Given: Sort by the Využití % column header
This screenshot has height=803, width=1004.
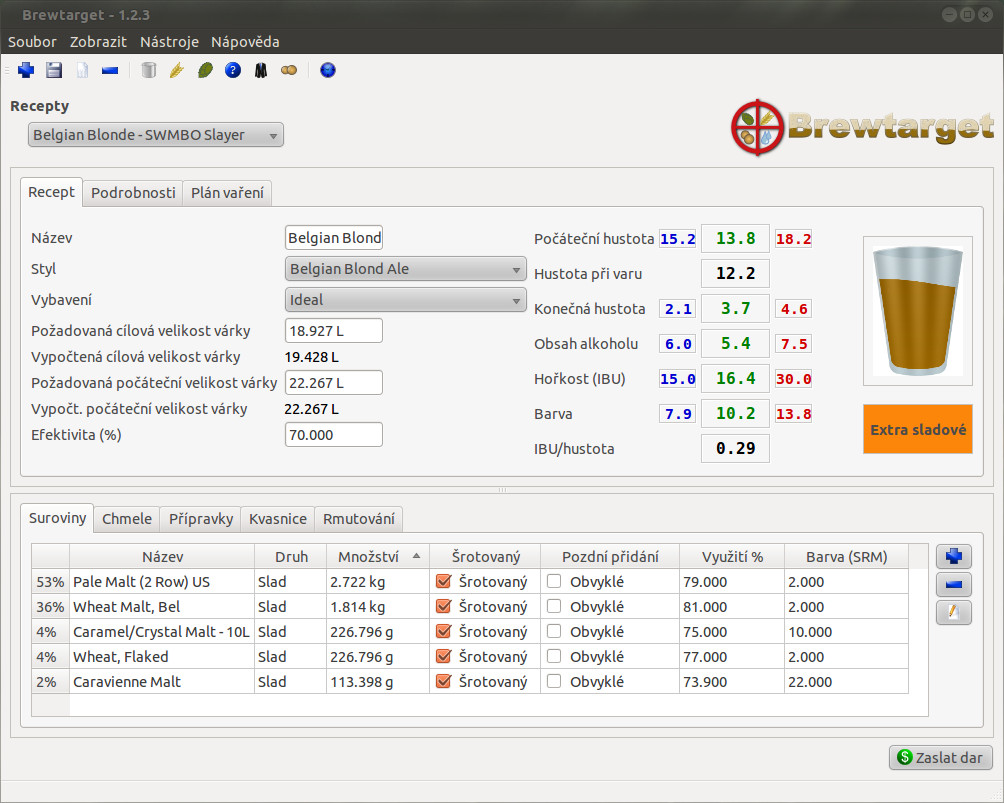Looking at the screenshot, I should tap(732, 556).
